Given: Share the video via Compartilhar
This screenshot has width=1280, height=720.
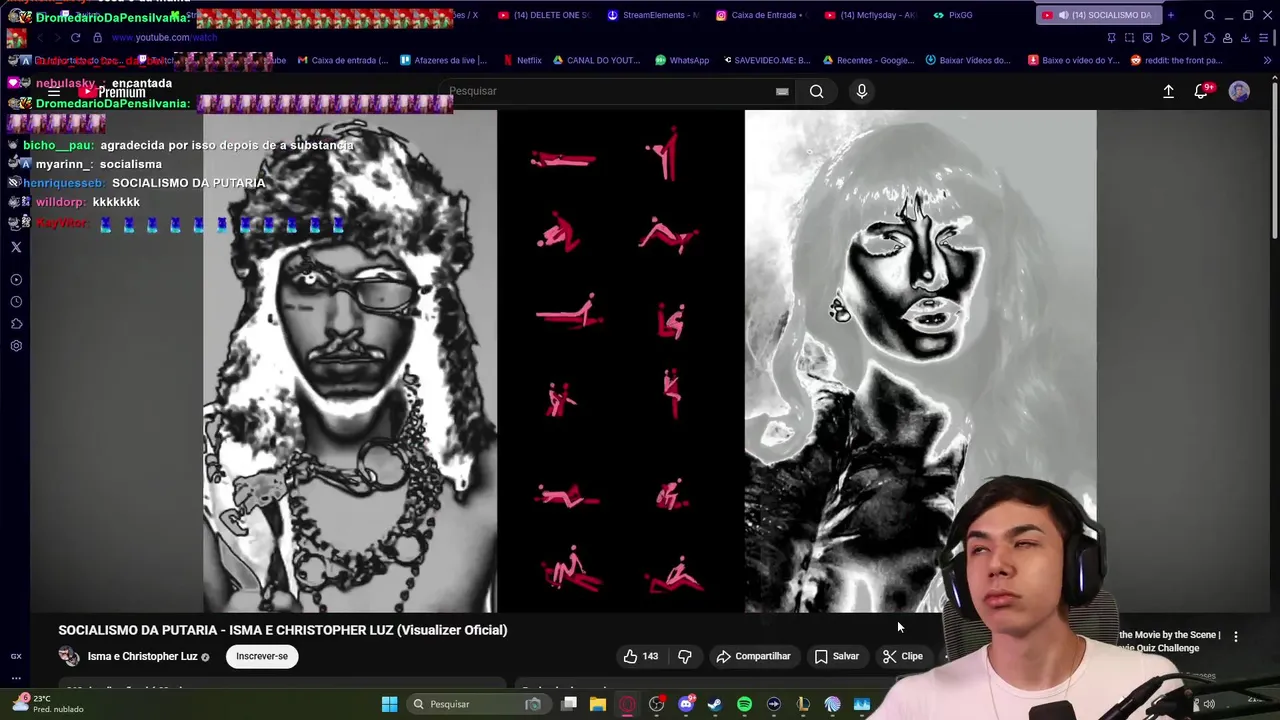Looking at the screenshot, I should pyautogui.click(x=753, y=656).
